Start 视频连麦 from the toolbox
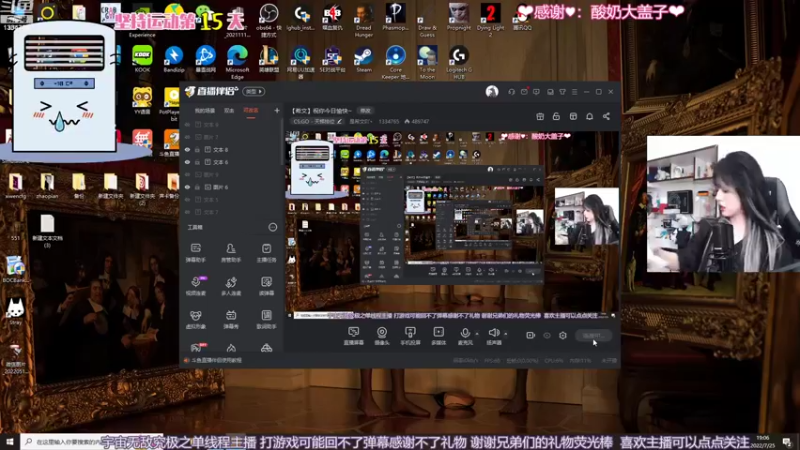This screenshot has height=450, width=800. tap(195, 286)
